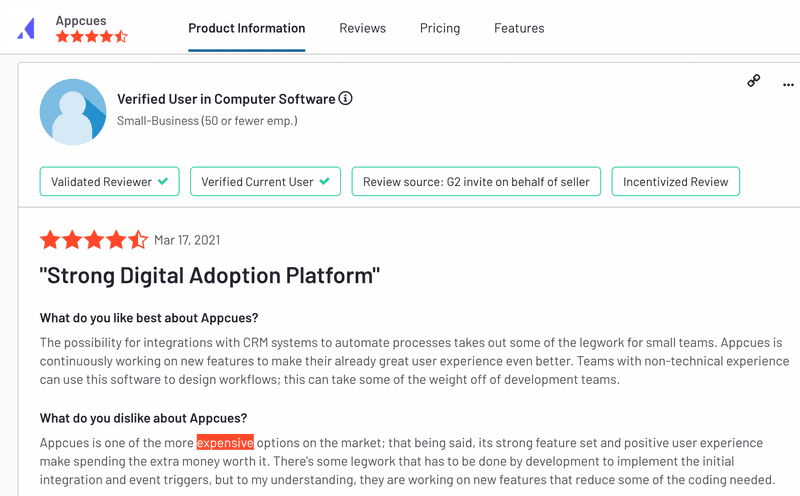Click Small-Business (50 or fewer emp.) text
Viewport: 800px width, 496px height.
(207, 121)
